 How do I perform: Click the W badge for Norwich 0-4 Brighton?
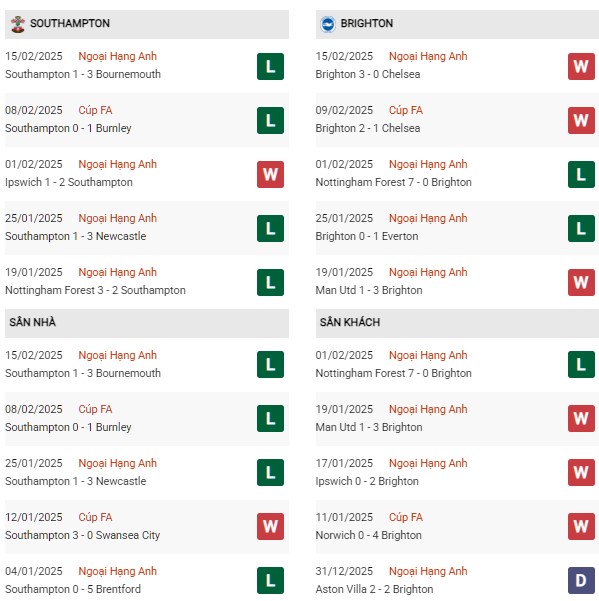pos(581,526)
